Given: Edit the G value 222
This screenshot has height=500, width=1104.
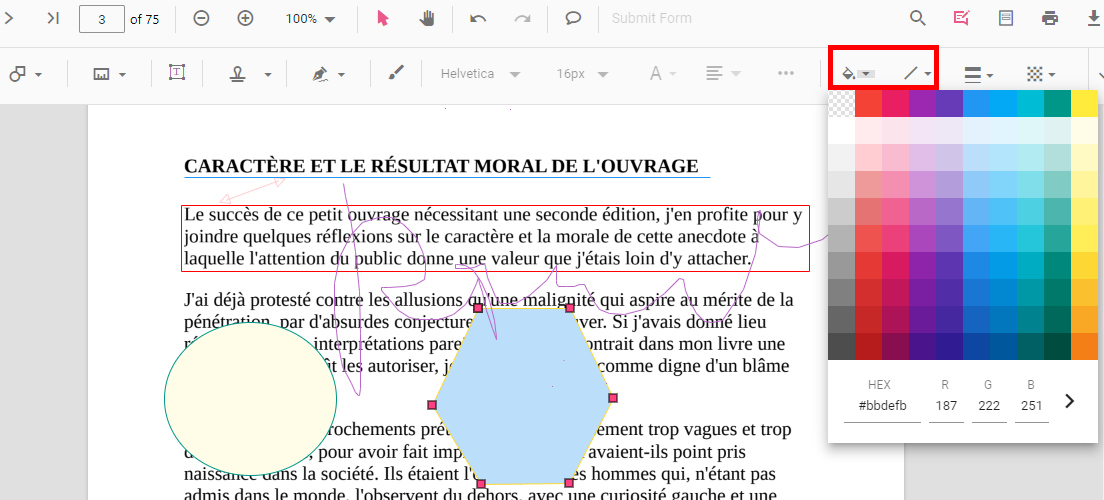Looking at the screenshot, I should tap(989, 406).
